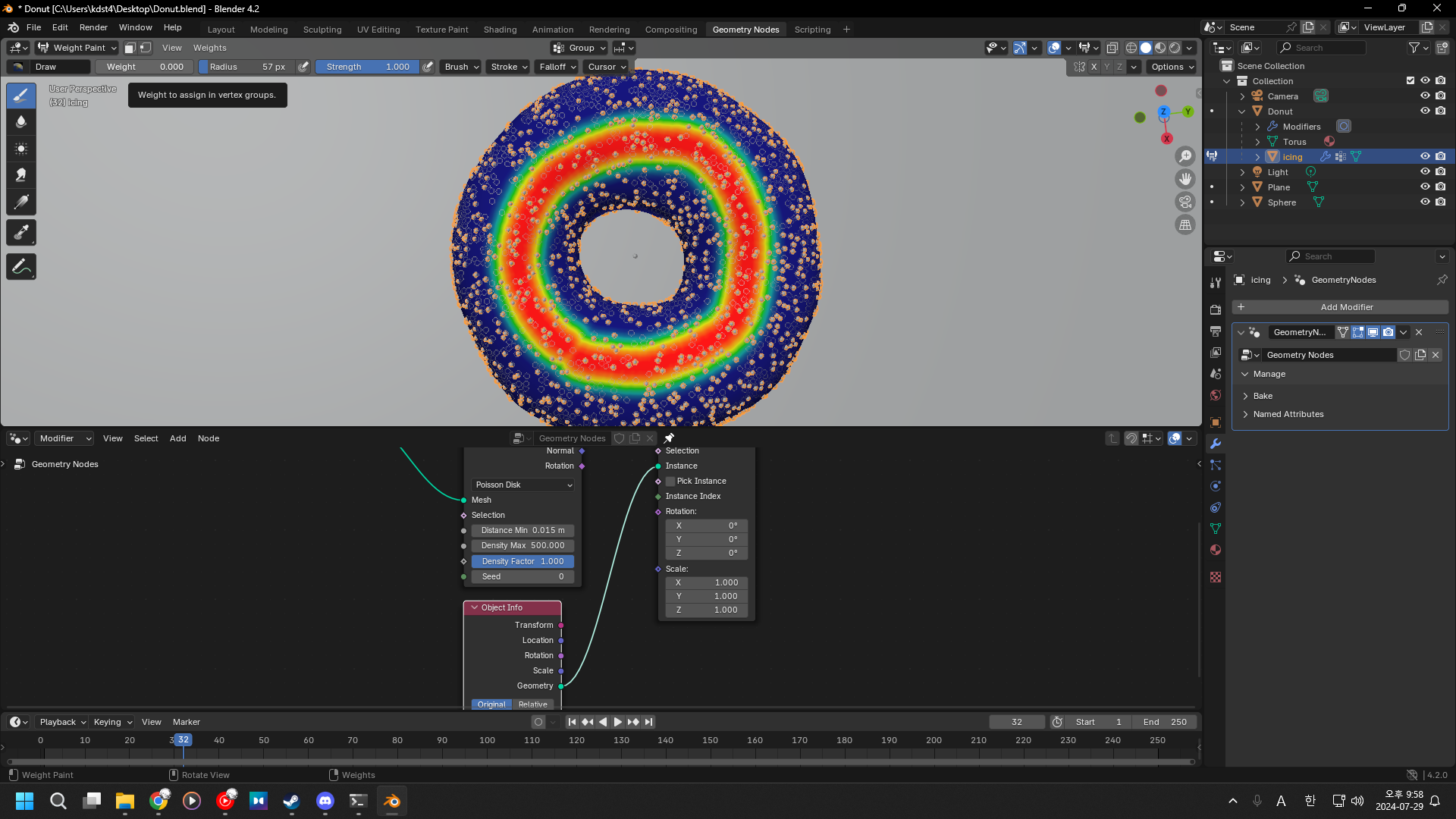Open the Modifiers properties tab wrench icon
The image size is (1456, 819).
(1216, 444)
